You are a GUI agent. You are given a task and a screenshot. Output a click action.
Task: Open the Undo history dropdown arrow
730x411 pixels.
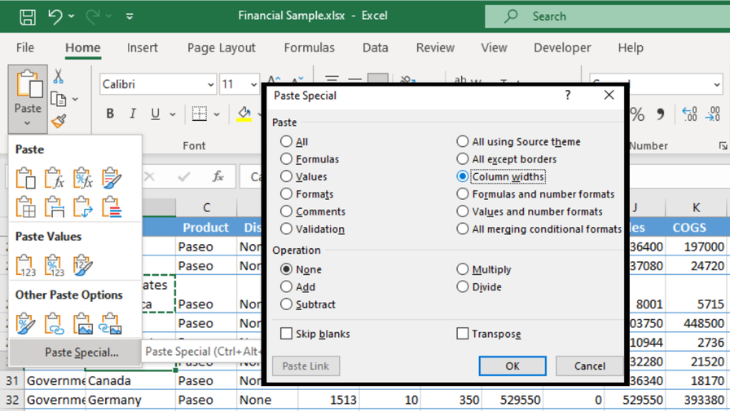coord(71,17)
